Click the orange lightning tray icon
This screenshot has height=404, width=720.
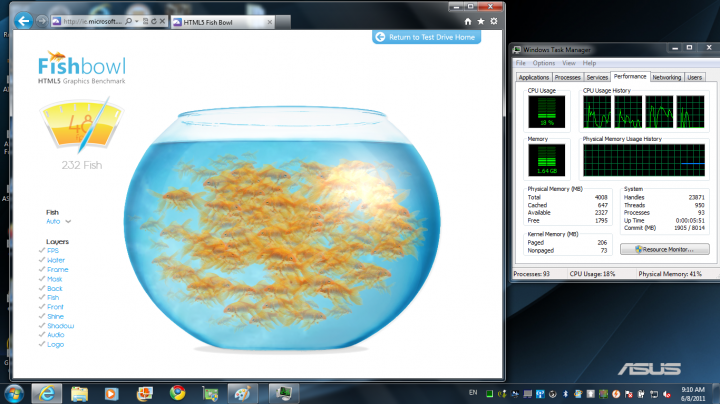point(616,394)
